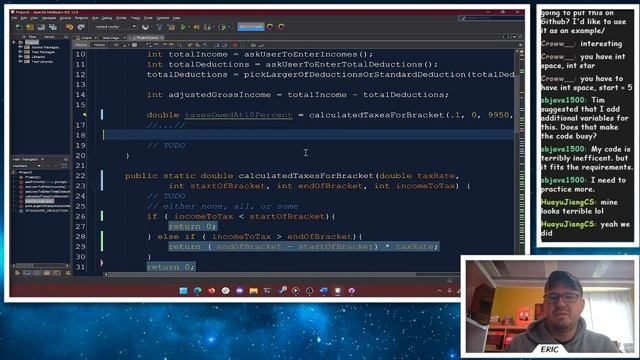Open the dropdown arrow next to Run

[189, 27]
